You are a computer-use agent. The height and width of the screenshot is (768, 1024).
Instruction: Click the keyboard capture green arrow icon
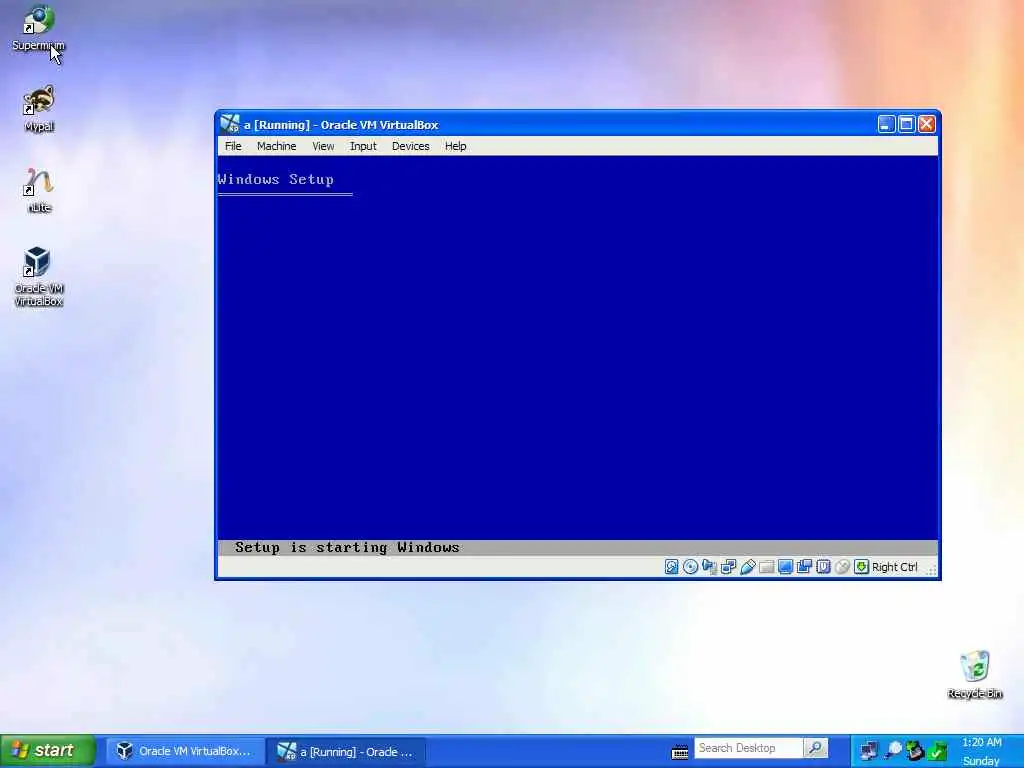pyautogui.click(x=861, y=567)
